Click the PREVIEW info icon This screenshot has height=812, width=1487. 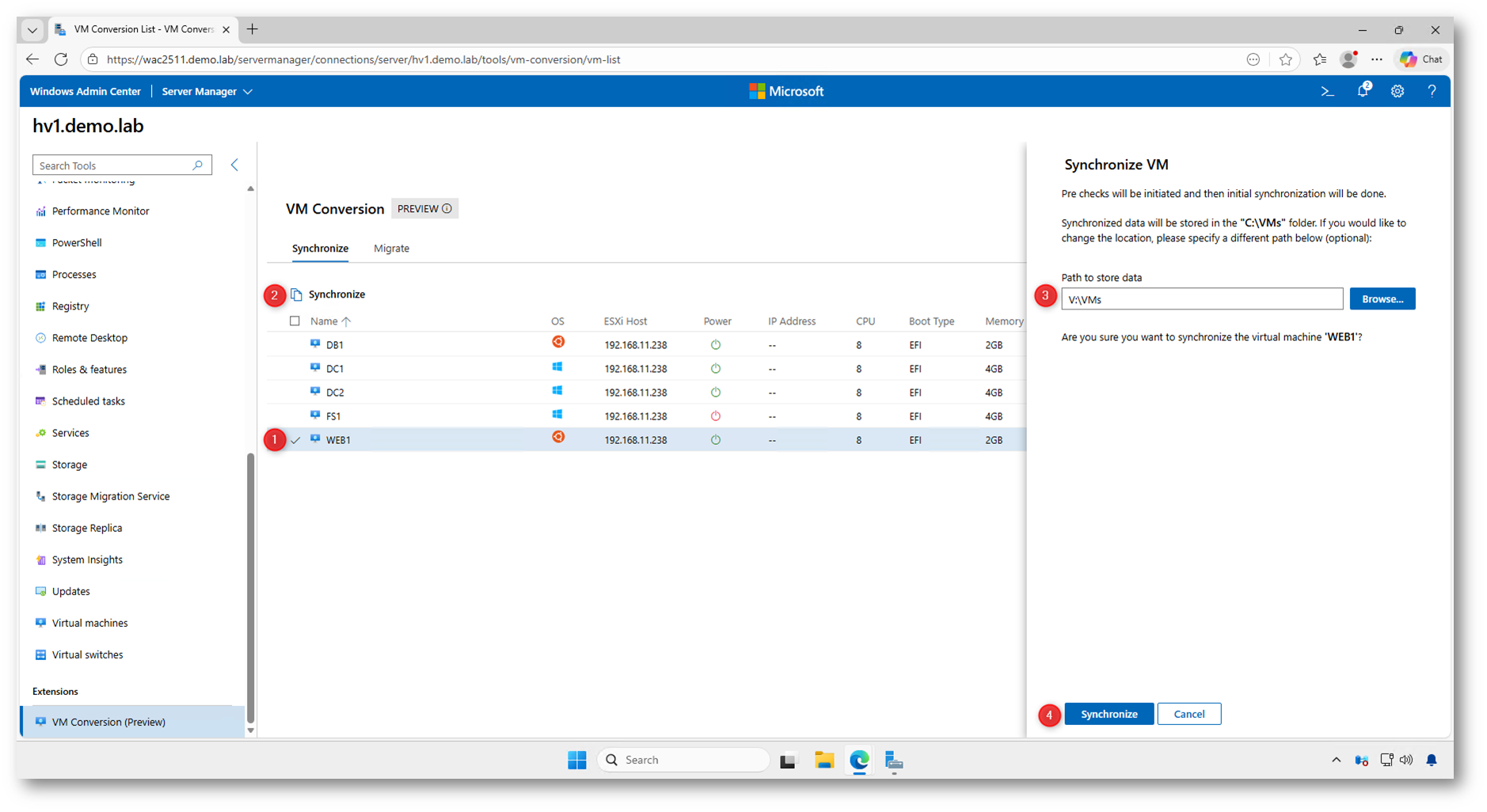pos(447,209)
